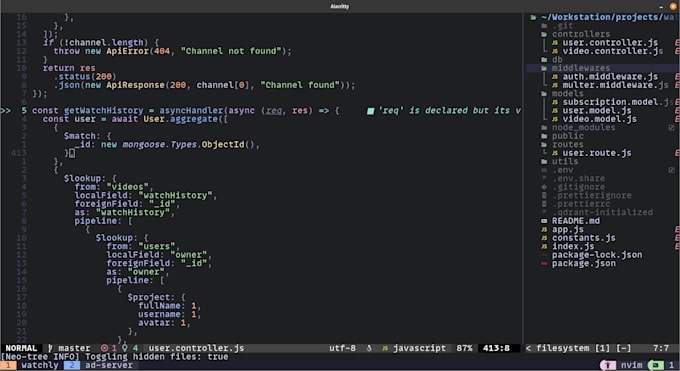
Task: Switch to tmux window 1 watchly
Action: (x=32, y=365)
